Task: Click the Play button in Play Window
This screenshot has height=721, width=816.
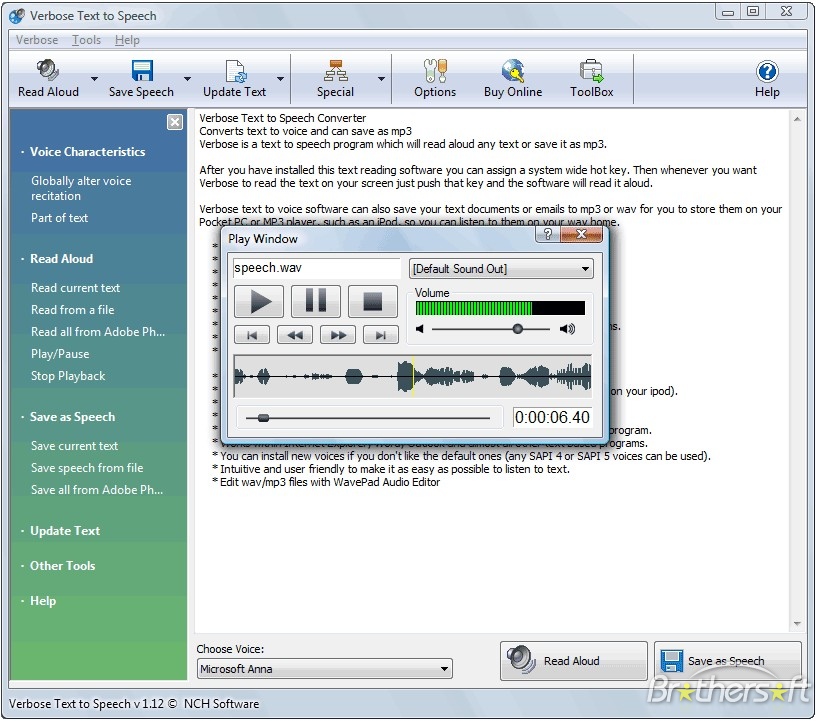Action: pyautogui.click(x=259, y=301)
